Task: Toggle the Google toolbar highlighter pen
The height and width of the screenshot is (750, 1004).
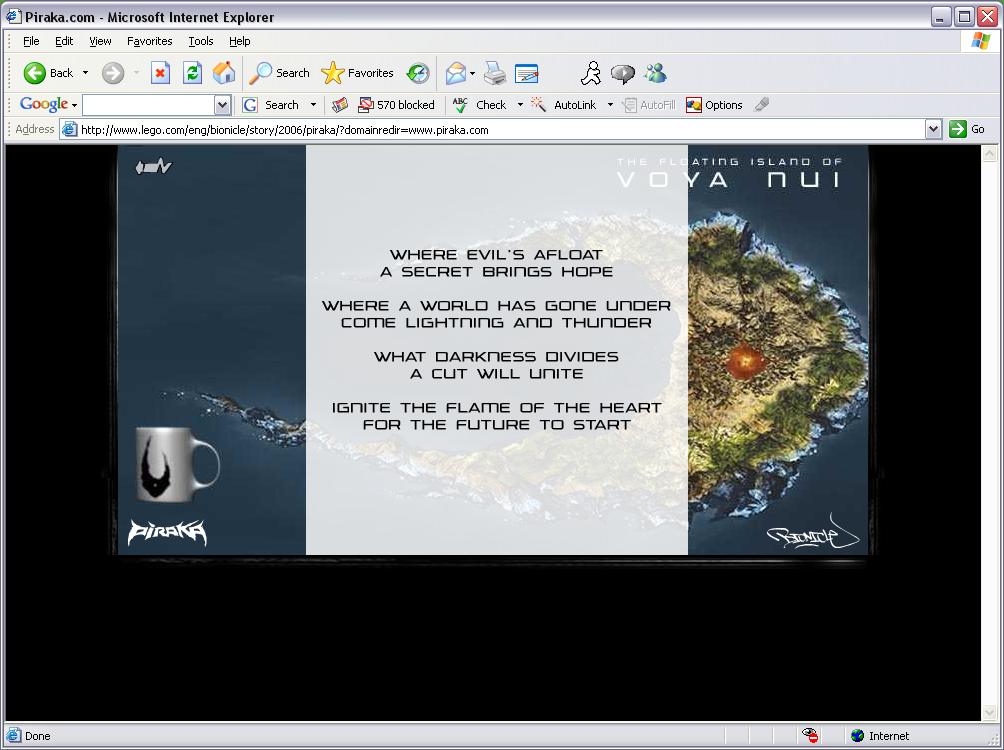Action: [x=762, y=105]
